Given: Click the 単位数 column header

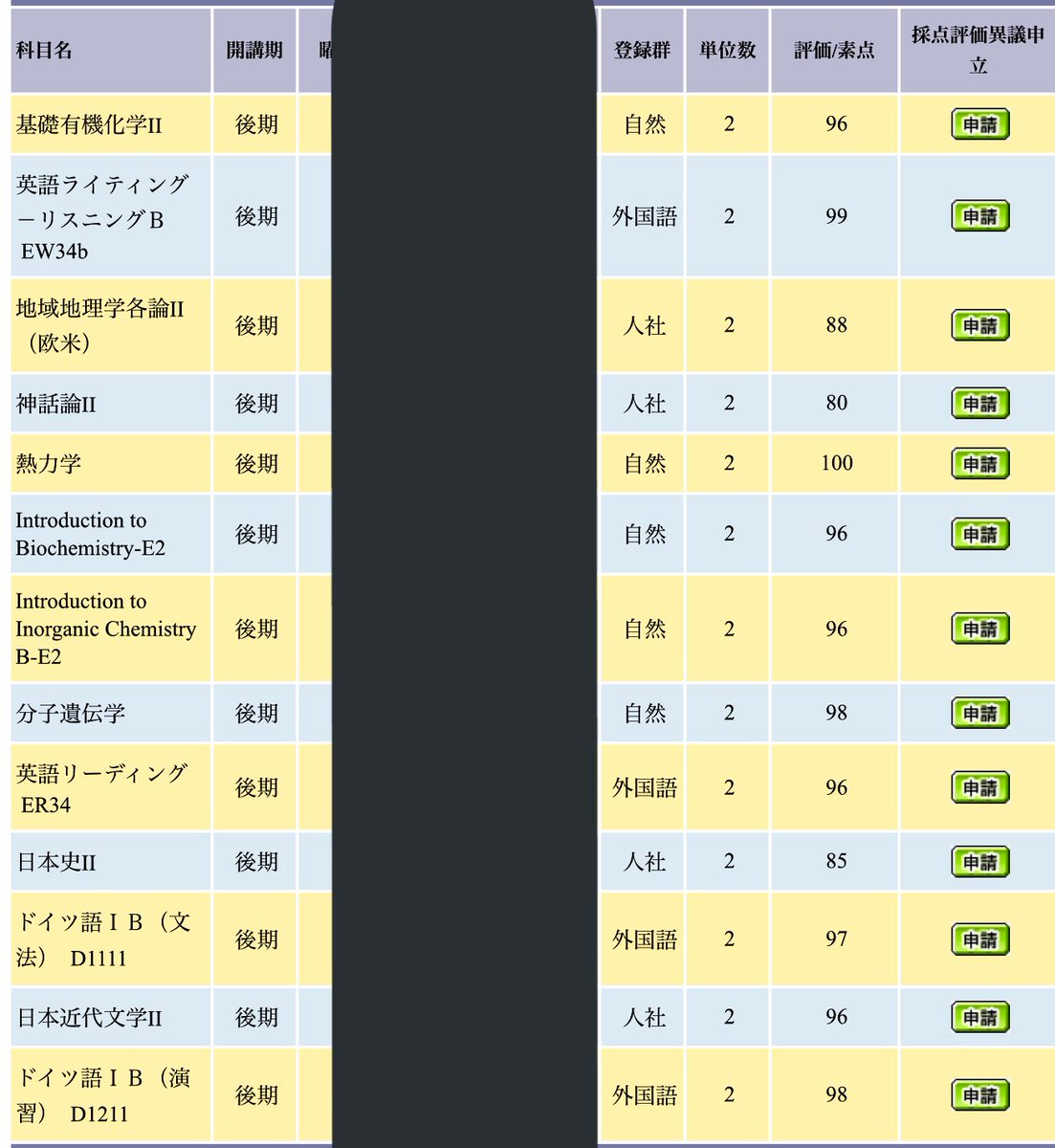Looking at the screenshot, I should 727,51.
